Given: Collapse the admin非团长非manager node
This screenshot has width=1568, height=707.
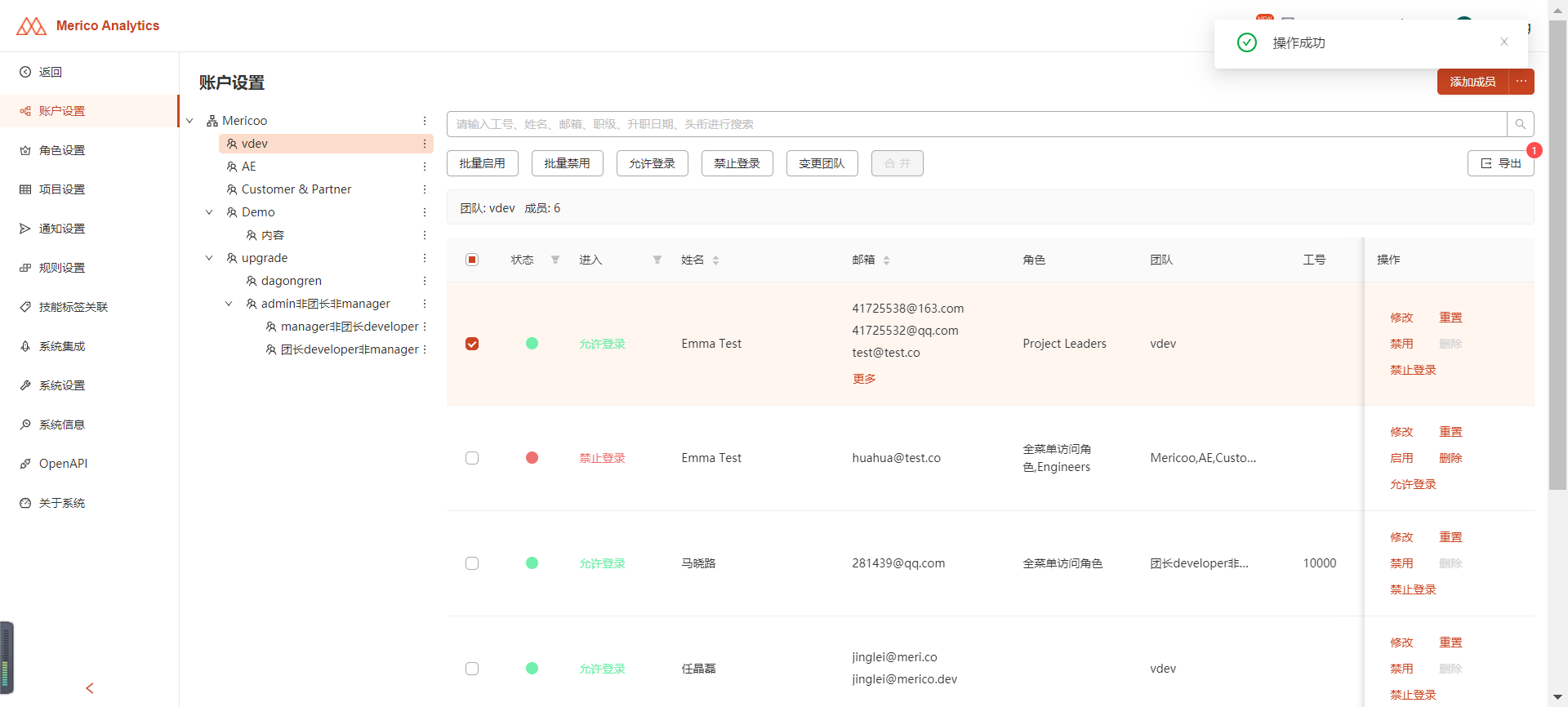Looking at the screenshot, I should coord(229,304).
